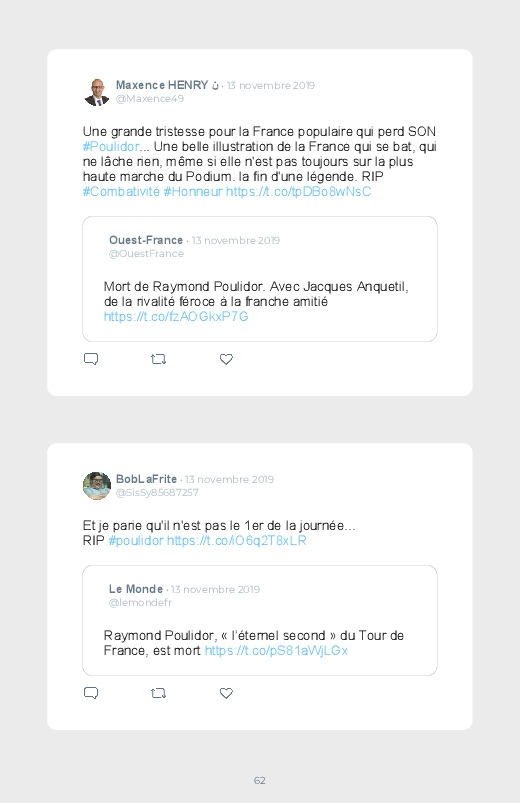This screenshot has width=520, height=803.
Task: Follow link t.co/tpDBo8wNsC
Action: (x=298, y=192)
